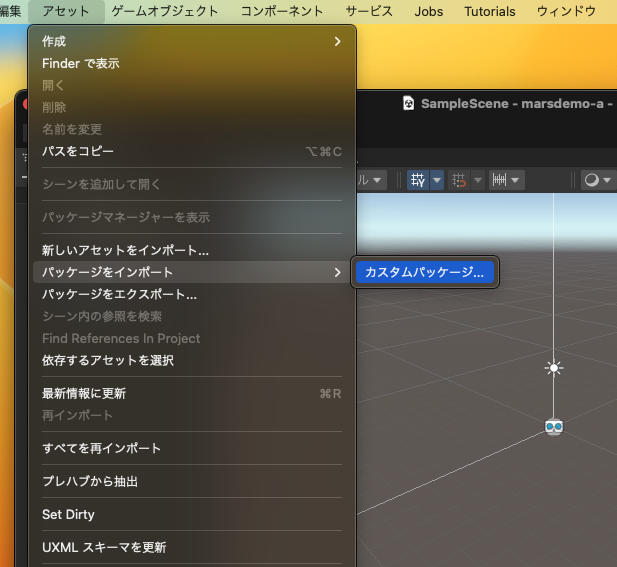Open the サービス menu
Viewport: 617px width, 567px height.
click(369, 11)
